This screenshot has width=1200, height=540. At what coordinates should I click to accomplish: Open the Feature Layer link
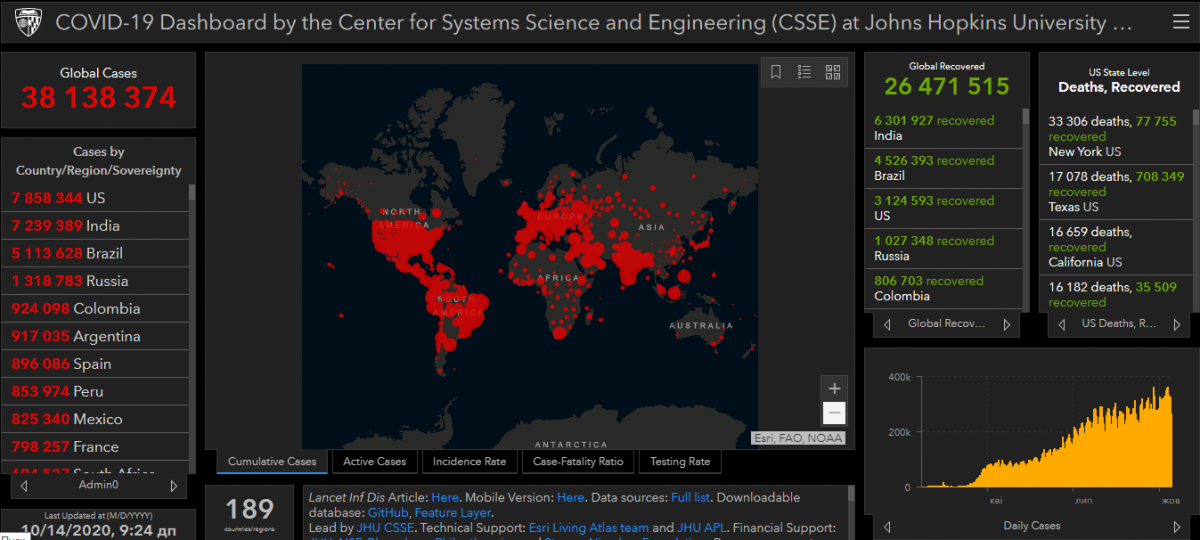point(453,512)
